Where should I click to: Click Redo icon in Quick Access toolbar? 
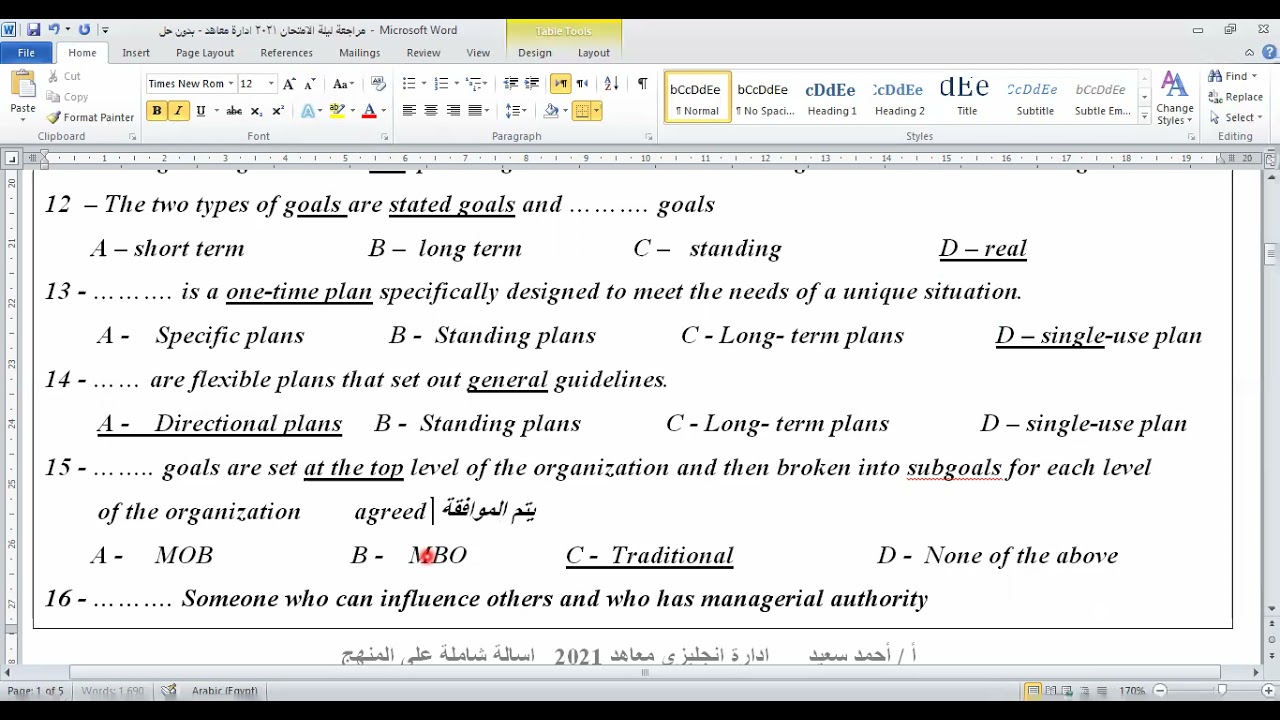[x=84, y=30]
